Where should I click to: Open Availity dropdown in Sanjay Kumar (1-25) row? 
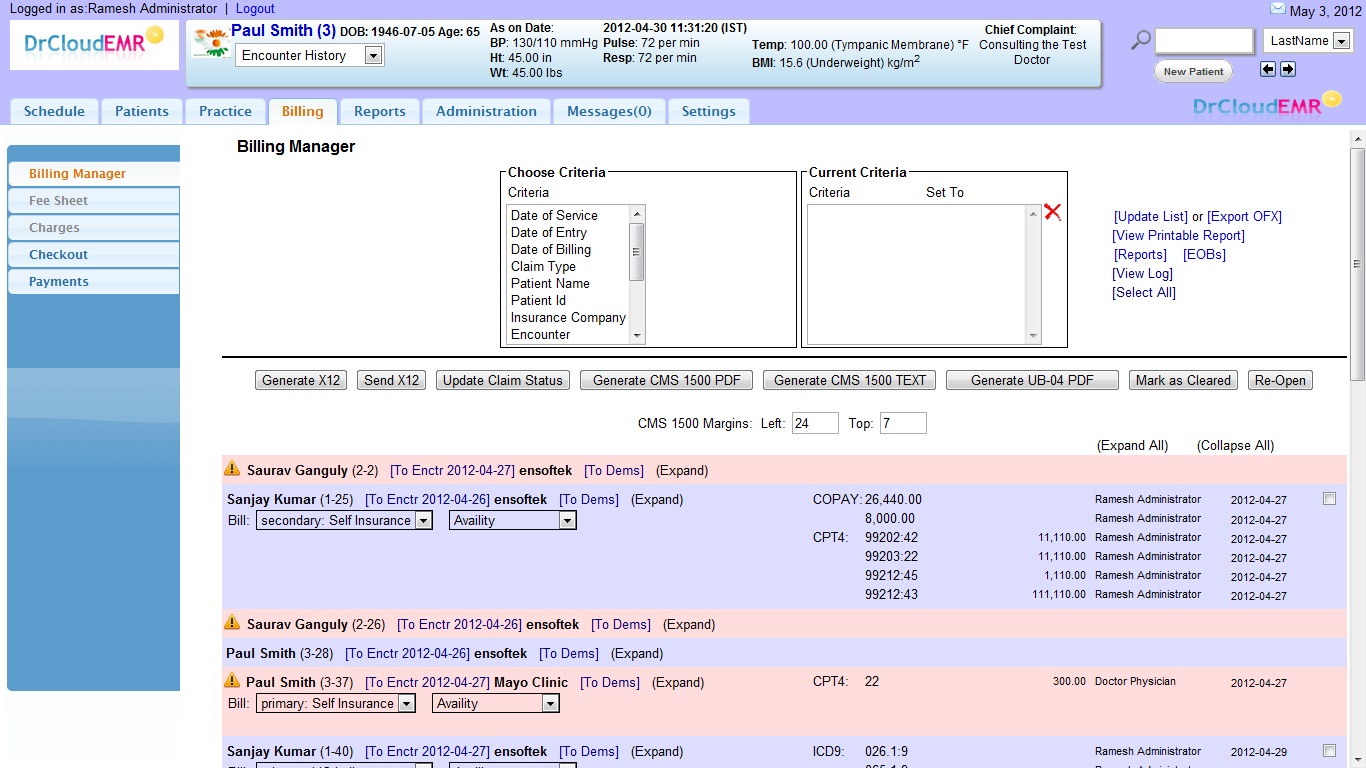point(513,520)
